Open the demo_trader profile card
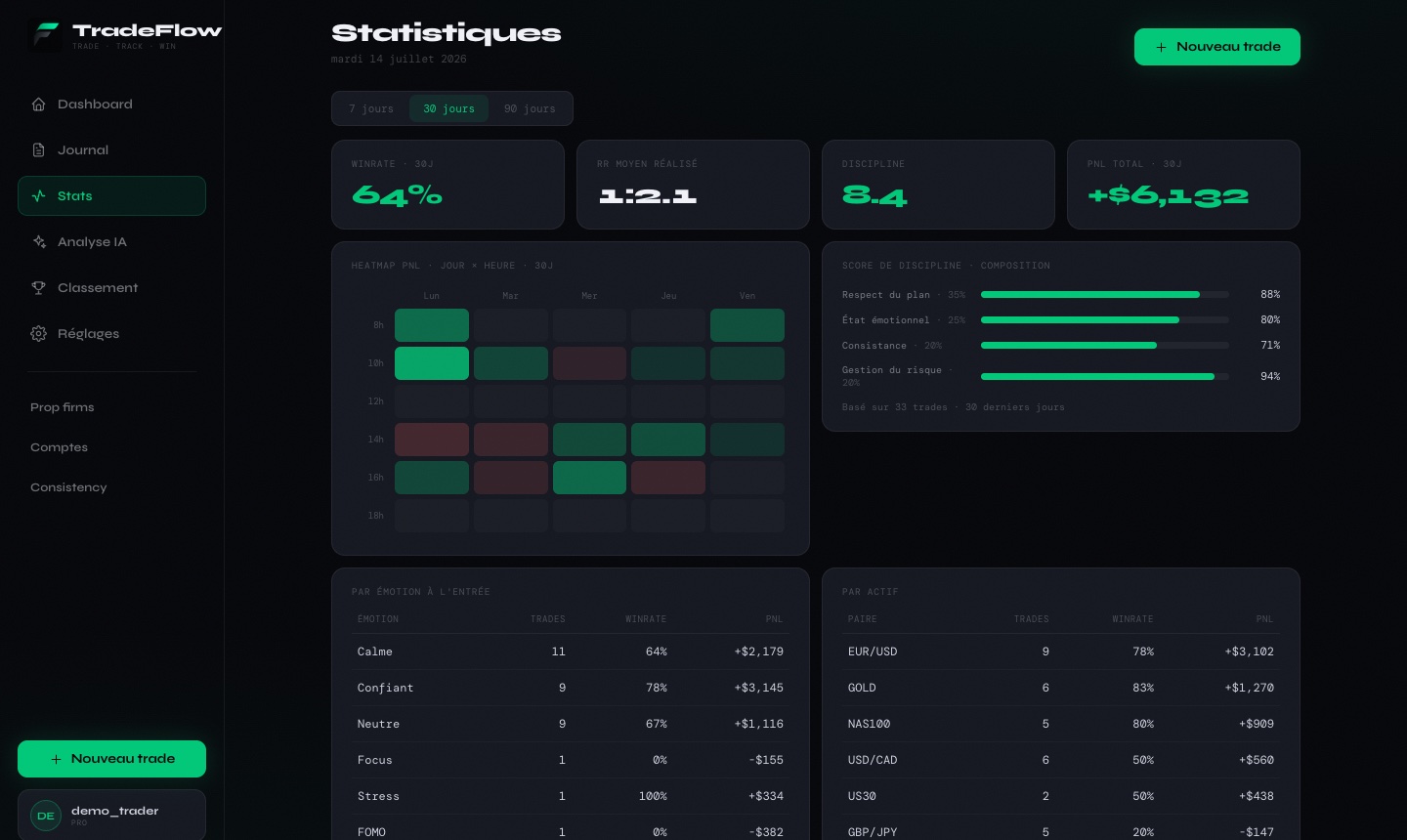Image resolution: width=1407 pixels, height=840 pixels. [111, 816]
